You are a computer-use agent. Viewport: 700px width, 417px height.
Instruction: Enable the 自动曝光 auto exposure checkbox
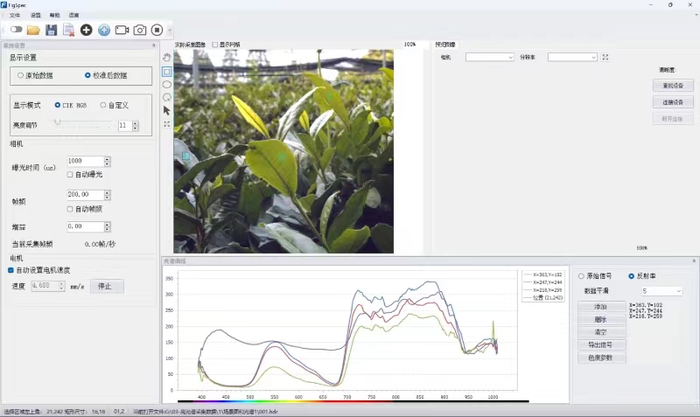point(70,175)
